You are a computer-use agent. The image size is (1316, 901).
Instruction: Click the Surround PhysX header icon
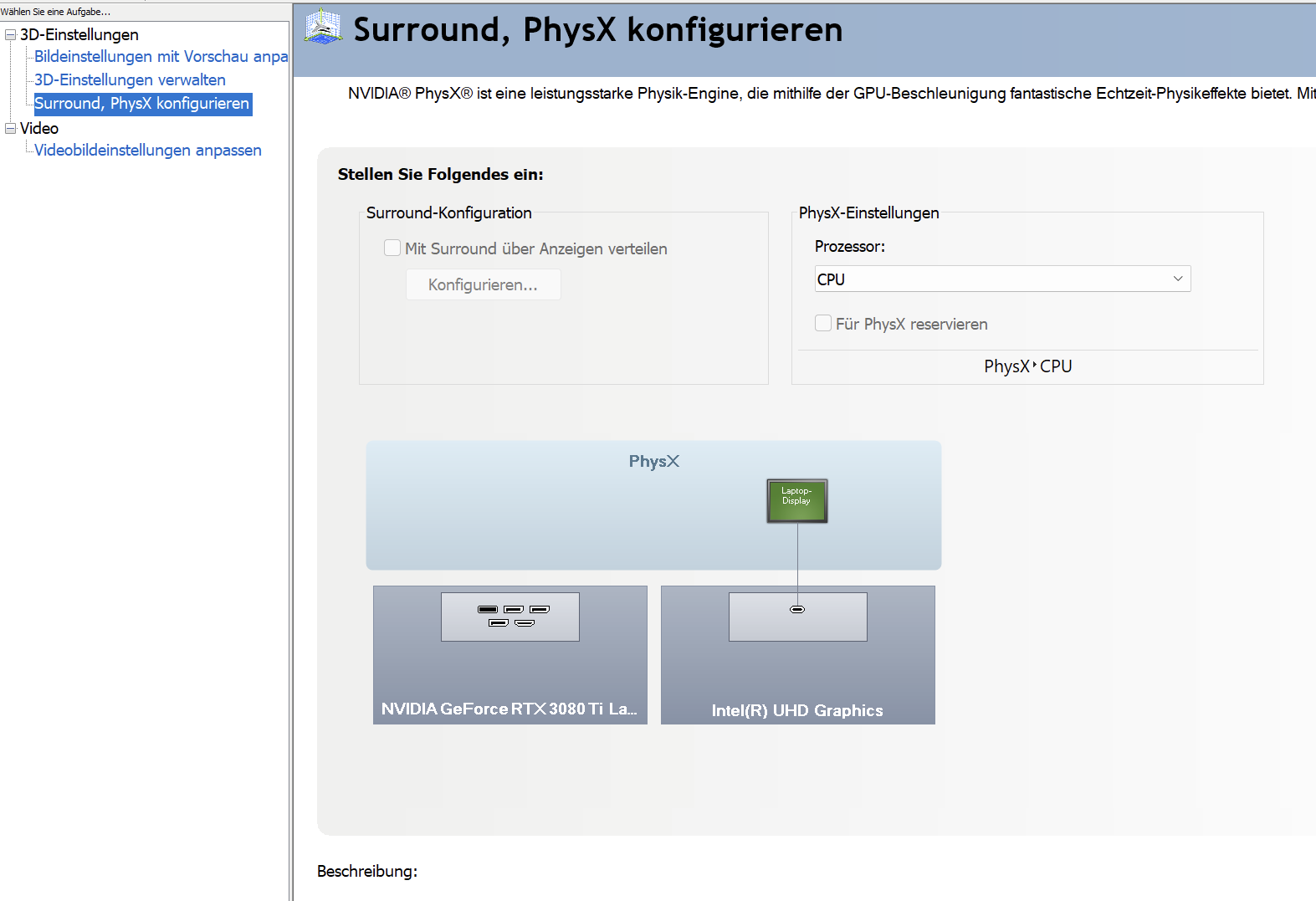323,27
